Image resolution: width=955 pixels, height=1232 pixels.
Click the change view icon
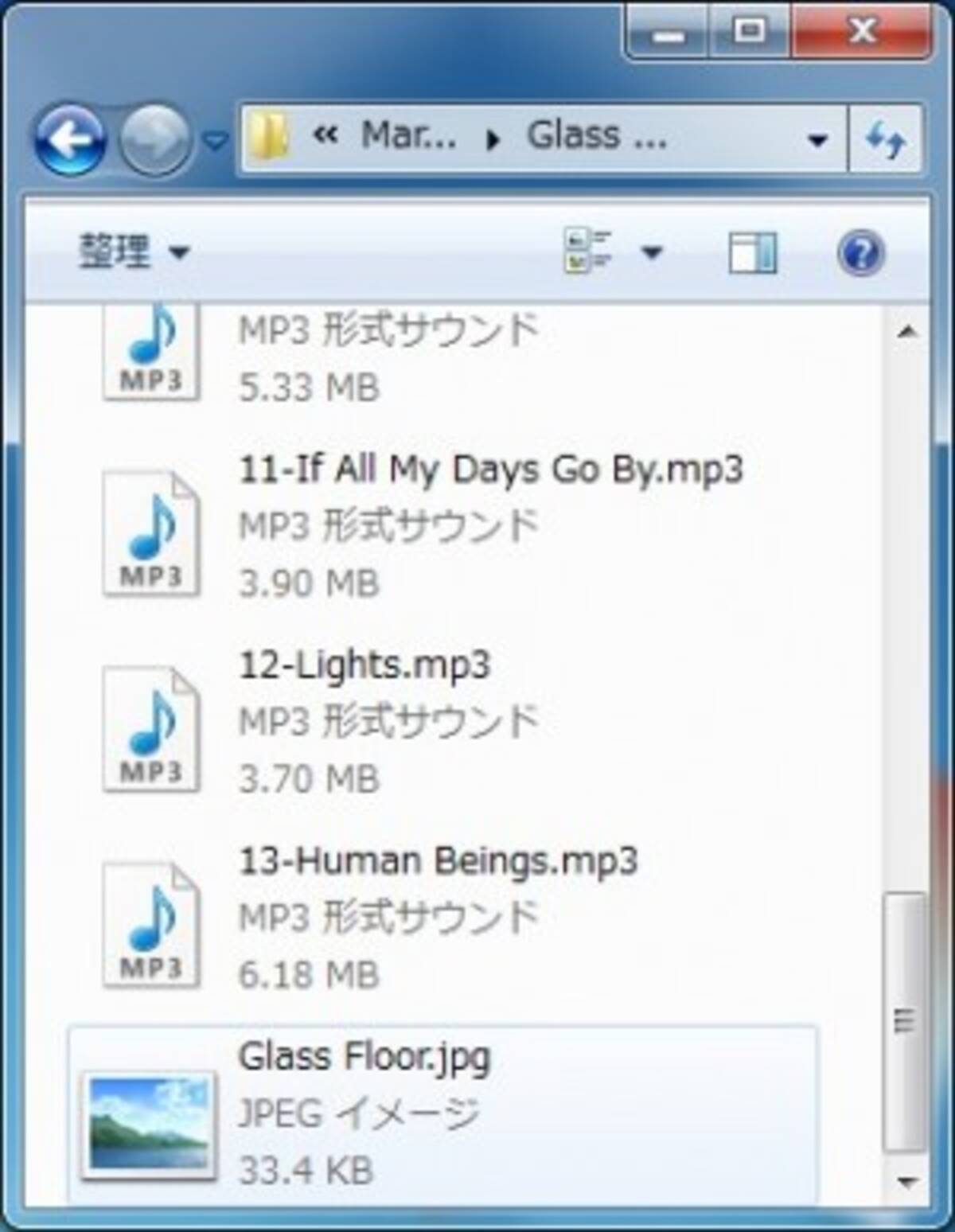[x=587, y=251]
